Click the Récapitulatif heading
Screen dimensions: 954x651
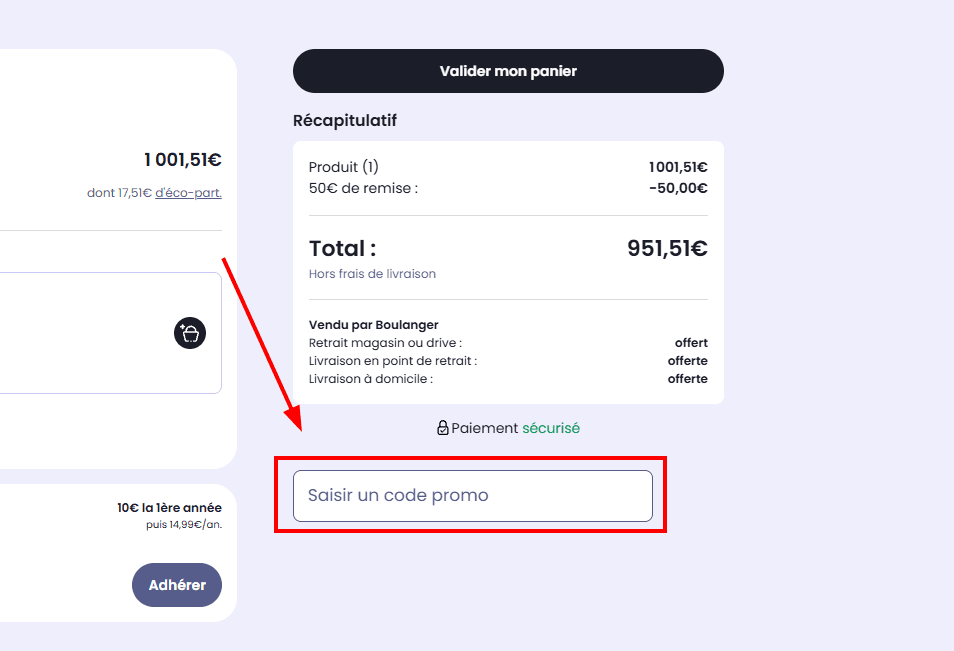[345, 120]
